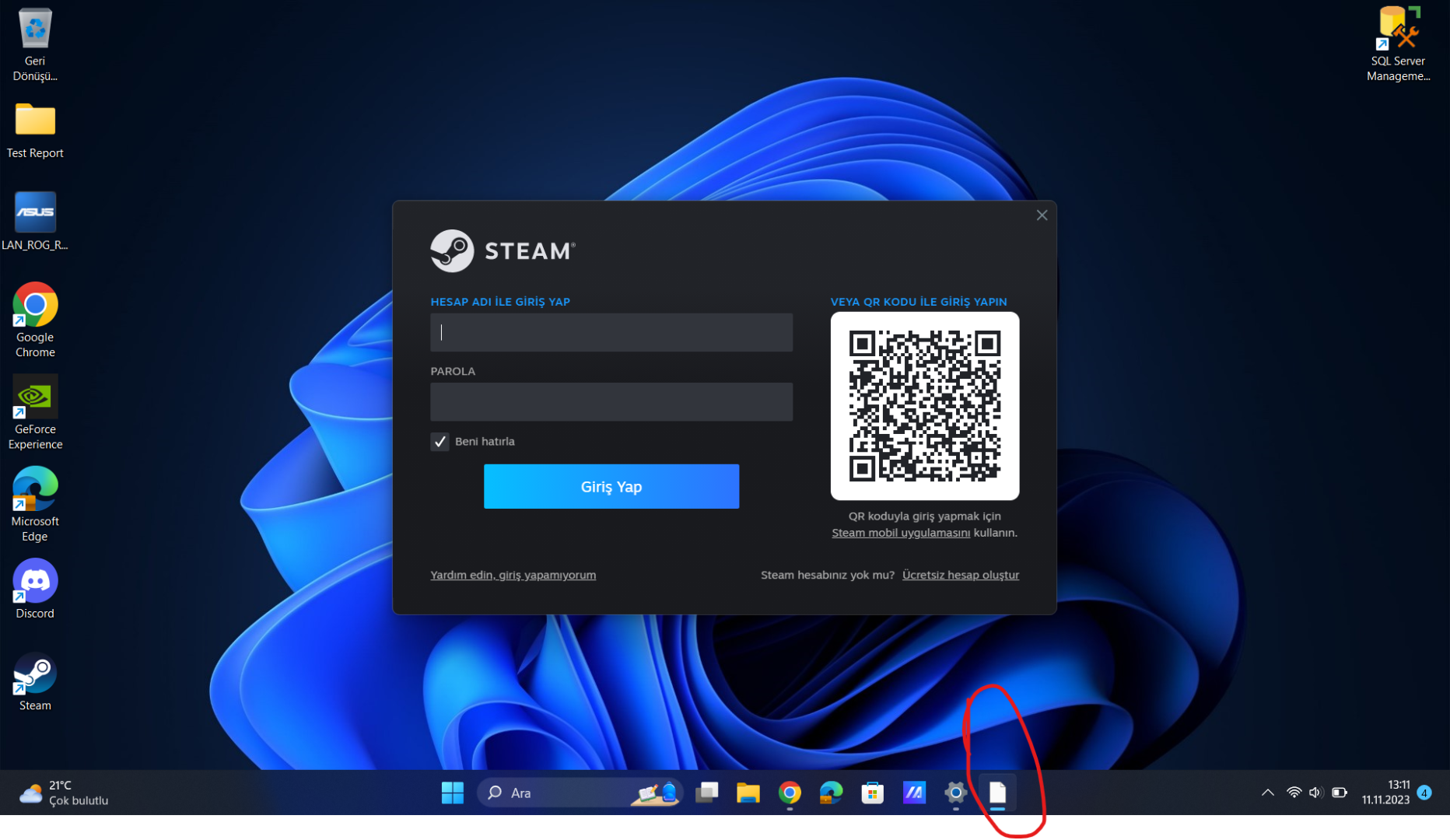Focus the PAROLA password field
1450x840 pixels.
pos(611,402)
